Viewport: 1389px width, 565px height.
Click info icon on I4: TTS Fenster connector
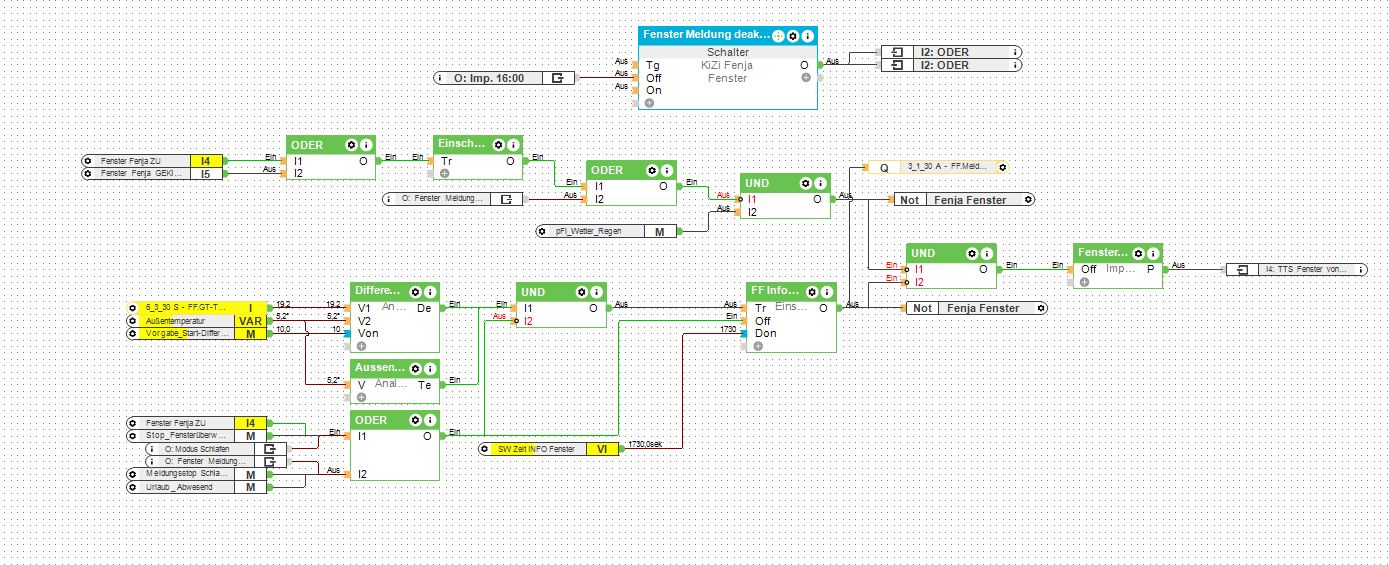point(1360,269)
